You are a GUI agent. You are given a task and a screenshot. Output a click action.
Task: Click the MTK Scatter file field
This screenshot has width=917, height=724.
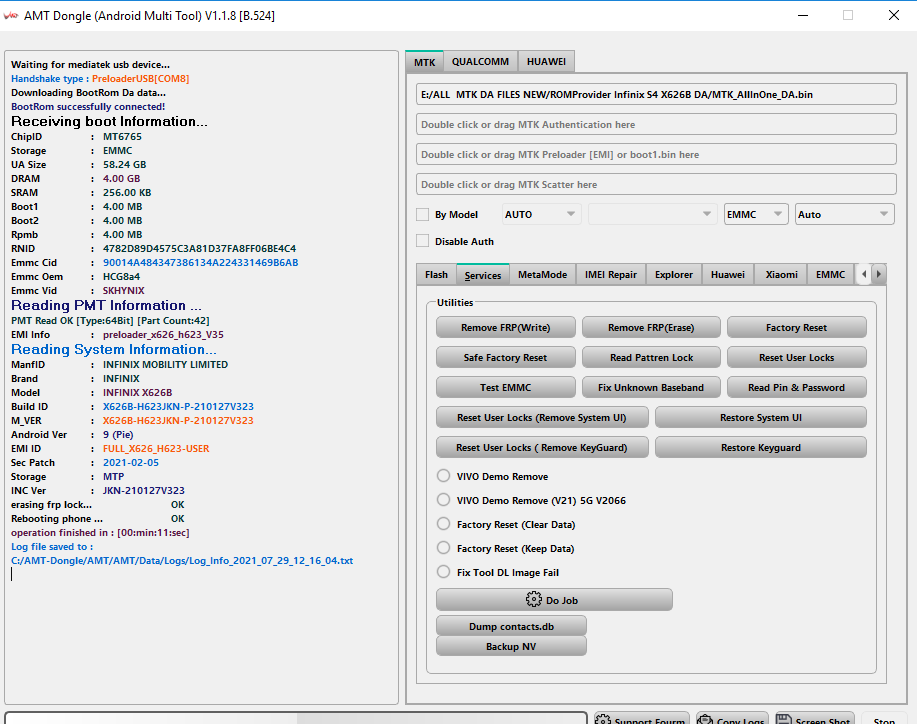point(656,184)
